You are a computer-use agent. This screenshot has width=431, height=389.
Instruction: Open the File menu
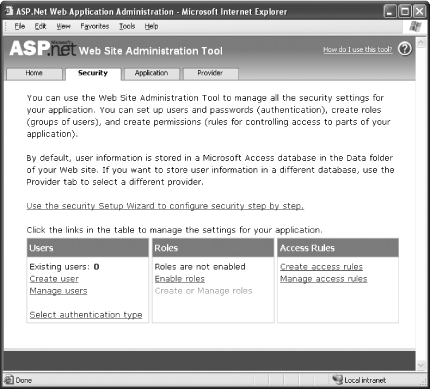pos(20,26)
